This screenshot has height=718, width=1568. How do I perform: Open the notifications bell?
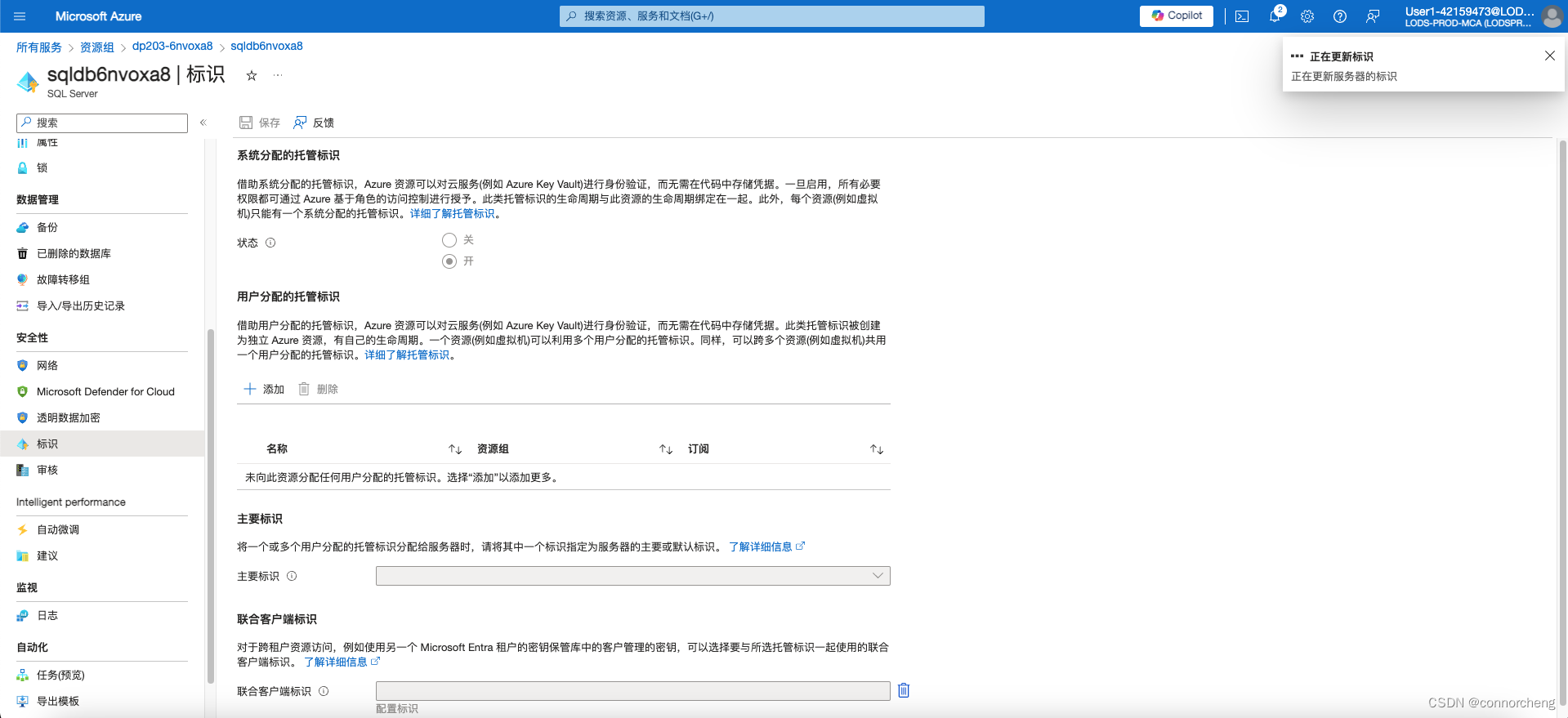tap(1275, 16)
